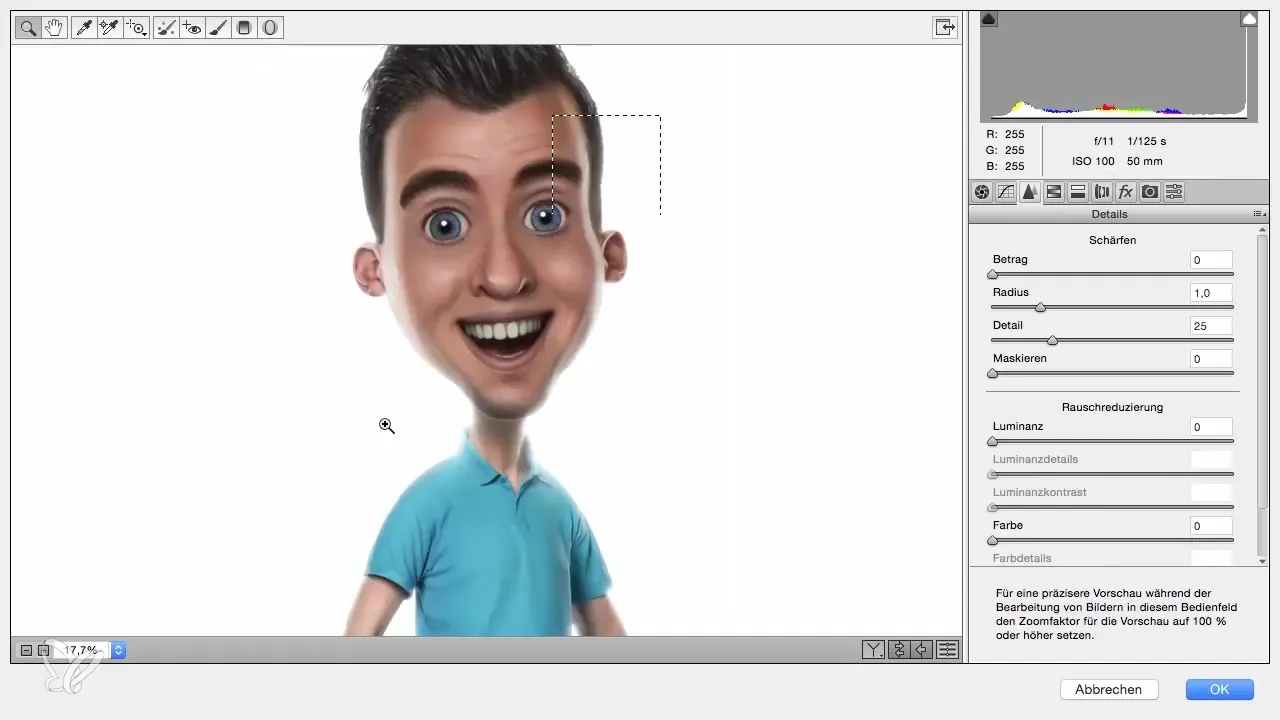Select the Hand tool

coord(54,28)
